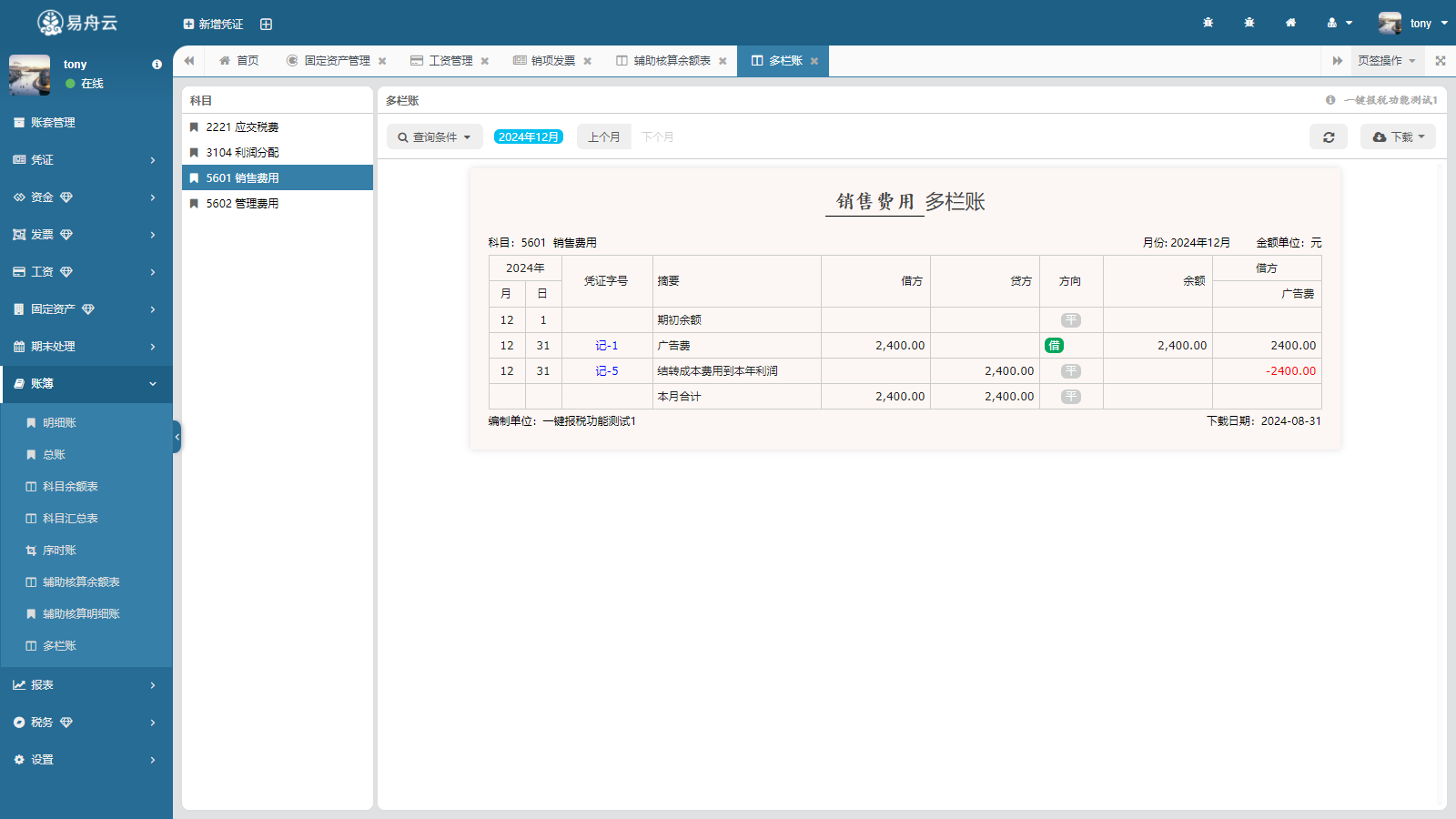Viewport: 1456px width, 819px height.
Task: Switch to the 首页 tab
Action: [238, 61]
